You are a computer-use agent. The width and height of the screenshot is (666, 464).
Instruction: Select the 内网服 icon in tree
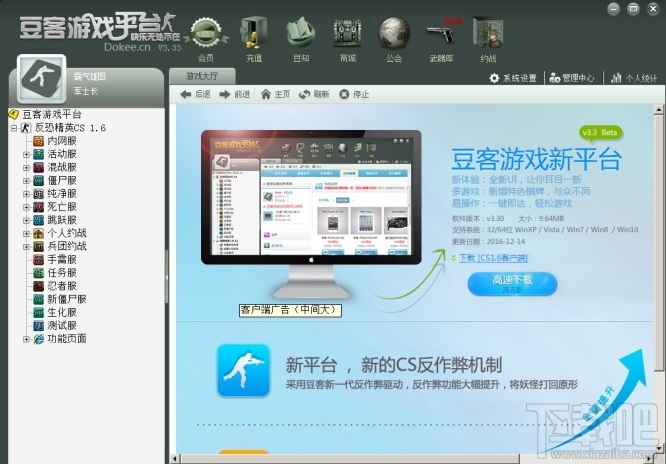39,141
